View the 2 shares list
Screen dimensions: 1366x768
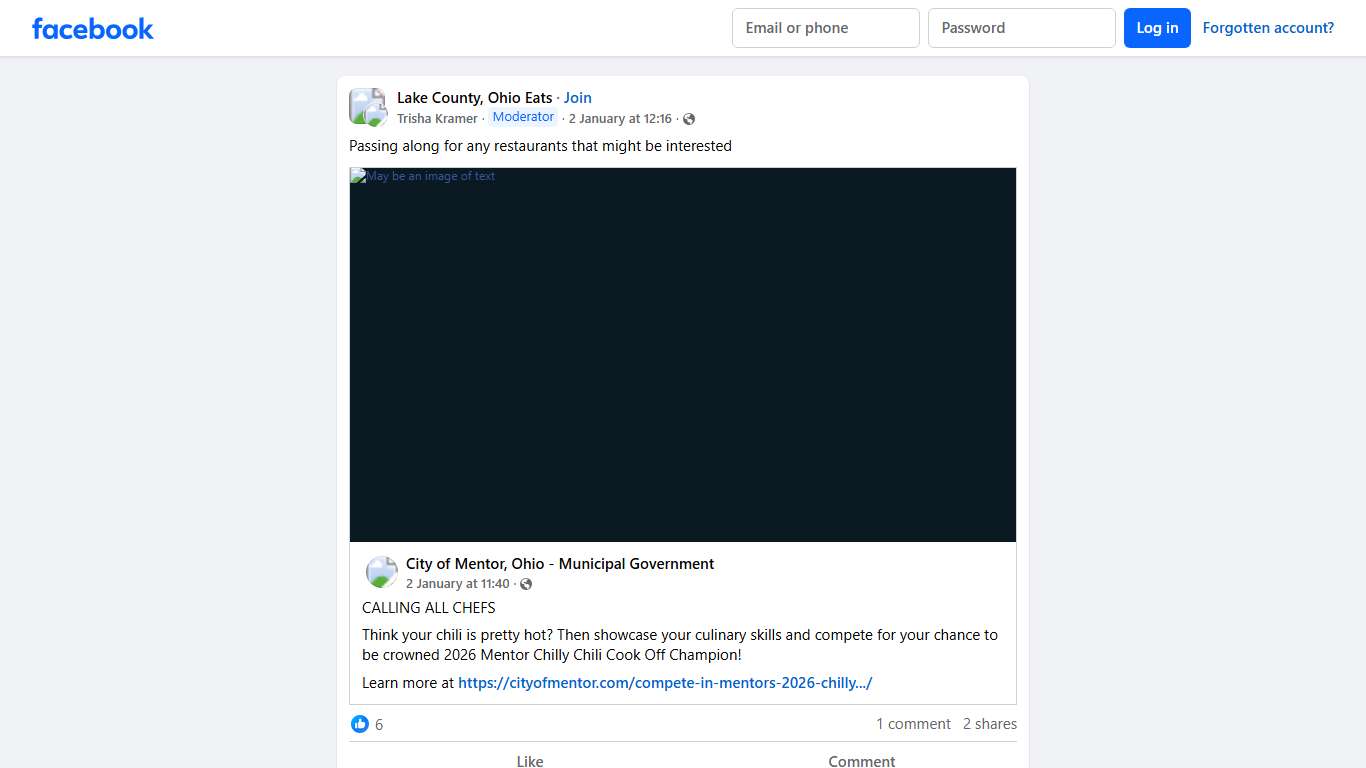click(989, 724)
